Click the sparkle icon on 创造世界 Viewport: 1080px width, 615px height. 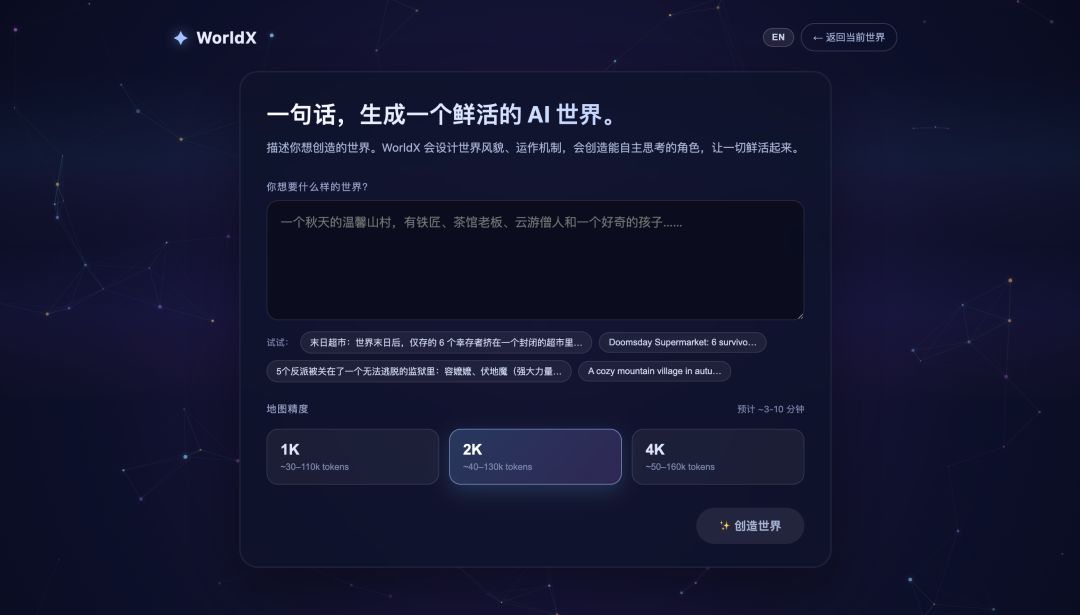725,526
